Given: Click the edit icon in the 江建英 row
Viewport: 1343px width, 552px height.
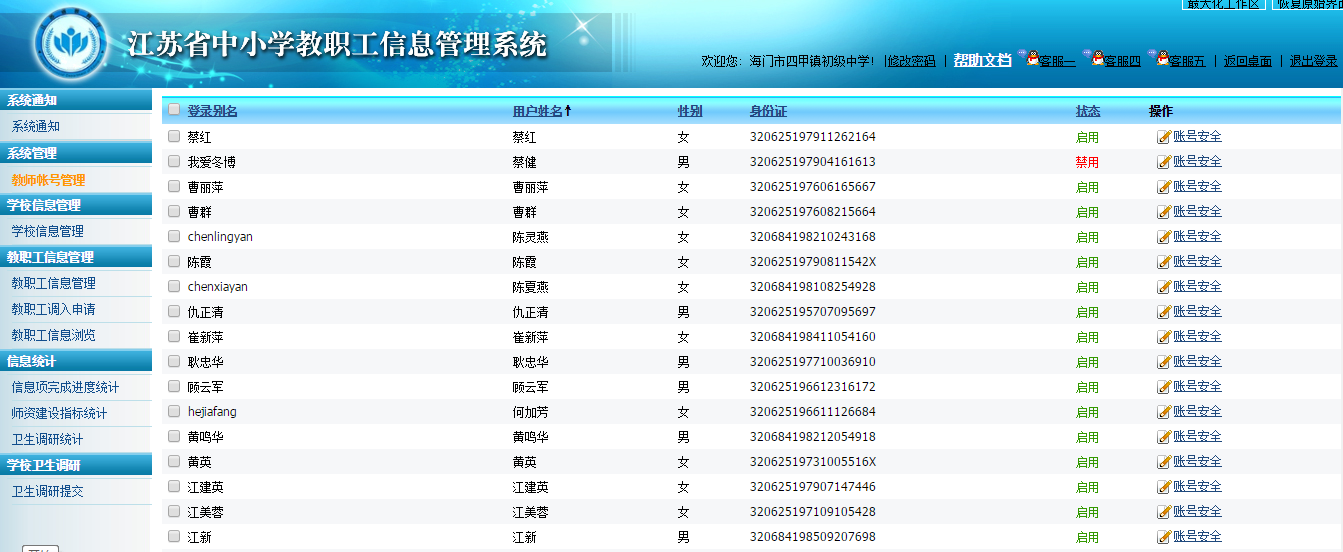Looking at the screenshot, I should pyautogui.click(x=1164, y=487).
